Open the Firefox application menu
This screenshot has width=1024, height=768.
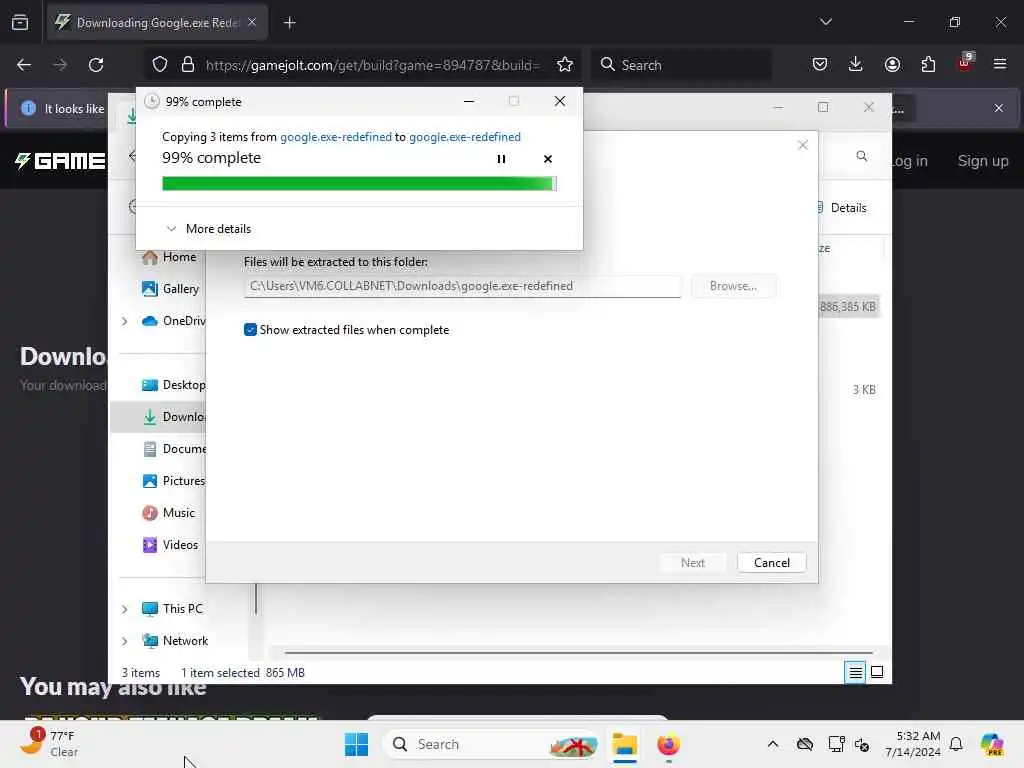[x=1000, y=65]
